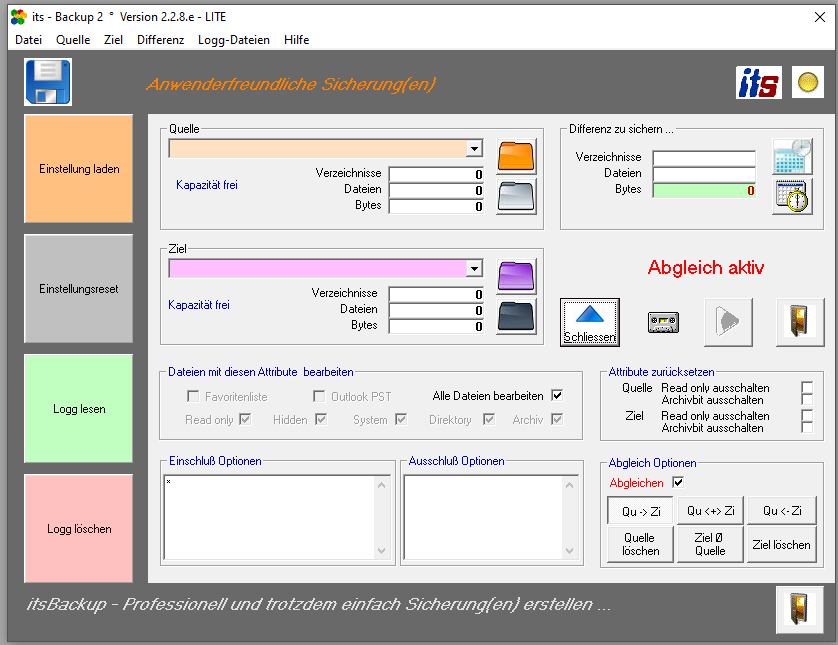Select the Qu <- Zi sync button

pyautogui.click(x=782, y=510)
